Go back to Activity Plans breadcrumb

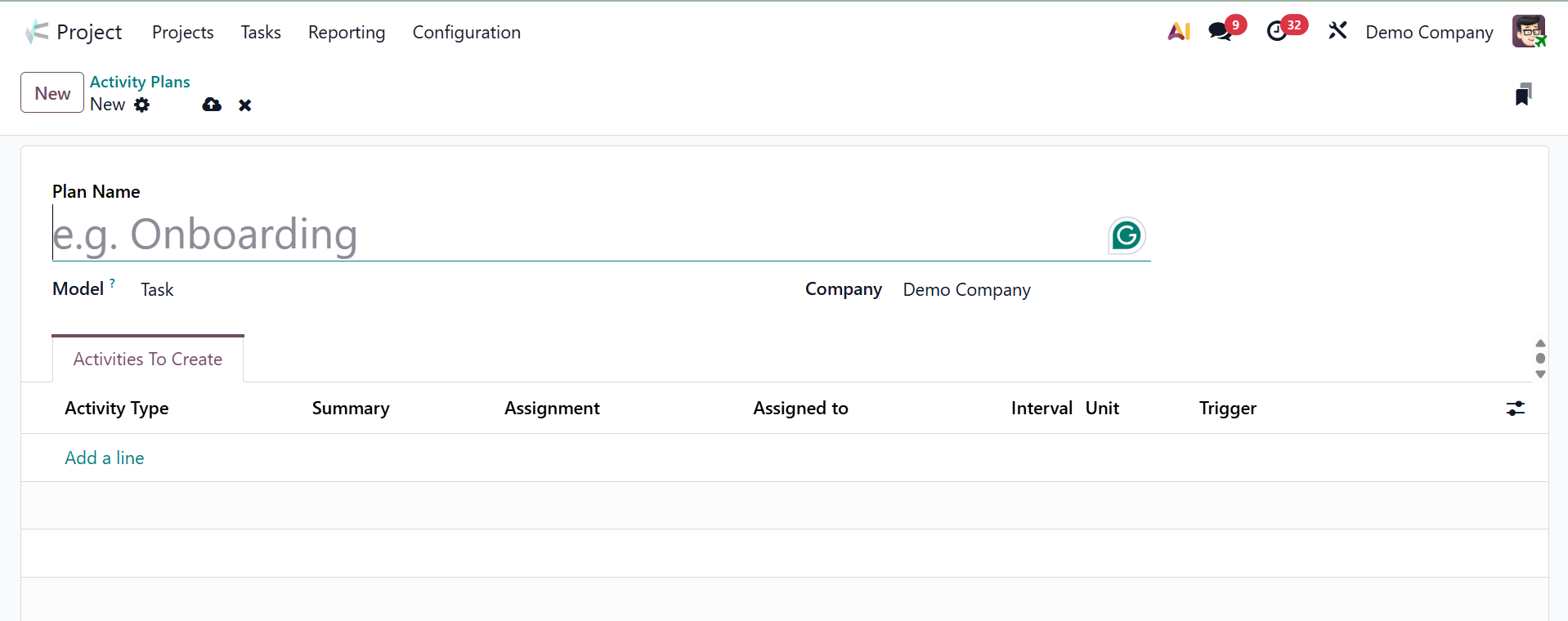point(140,82)
